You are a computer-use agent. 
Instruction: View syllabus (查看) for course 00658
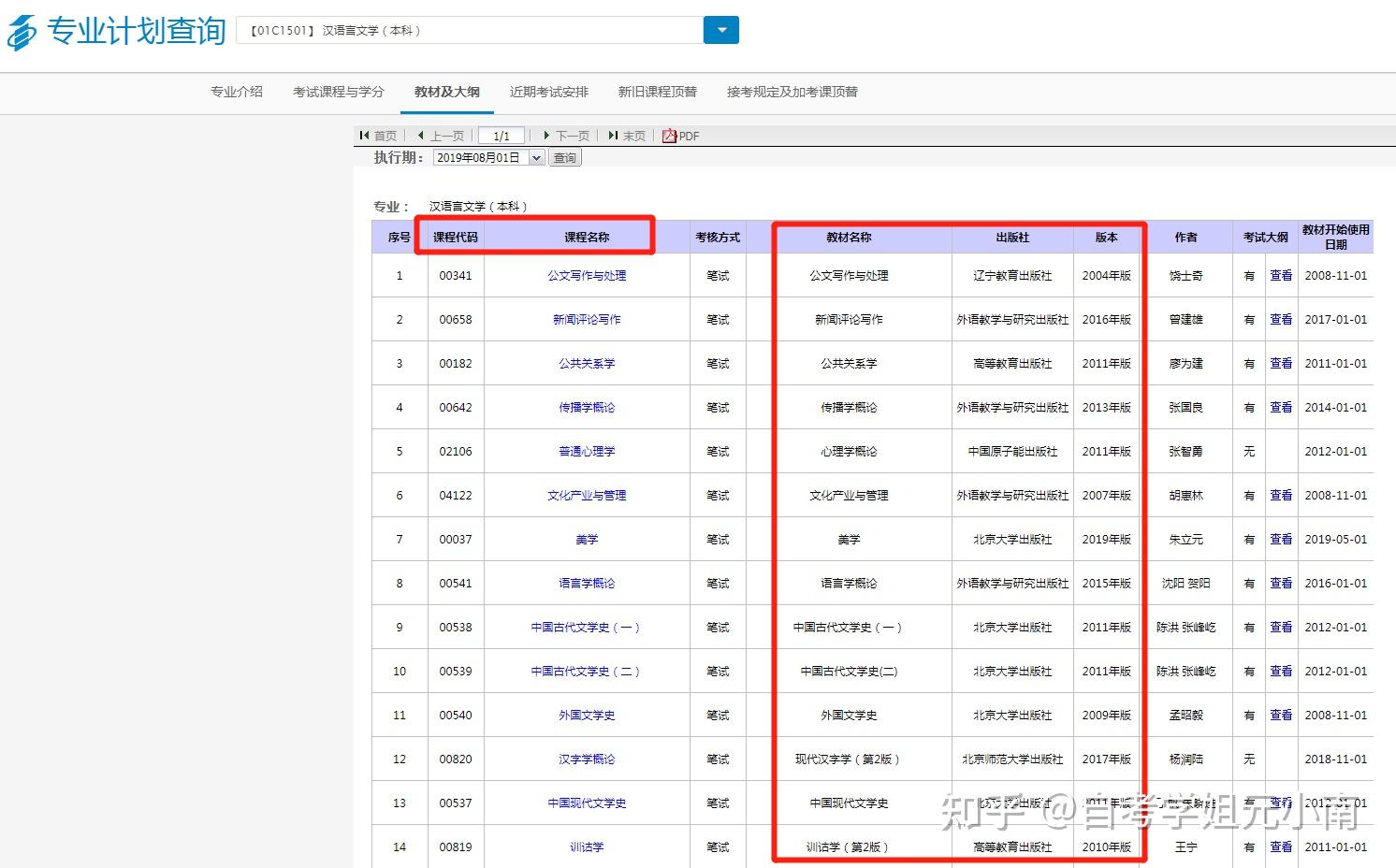(x=1281, y=320)
